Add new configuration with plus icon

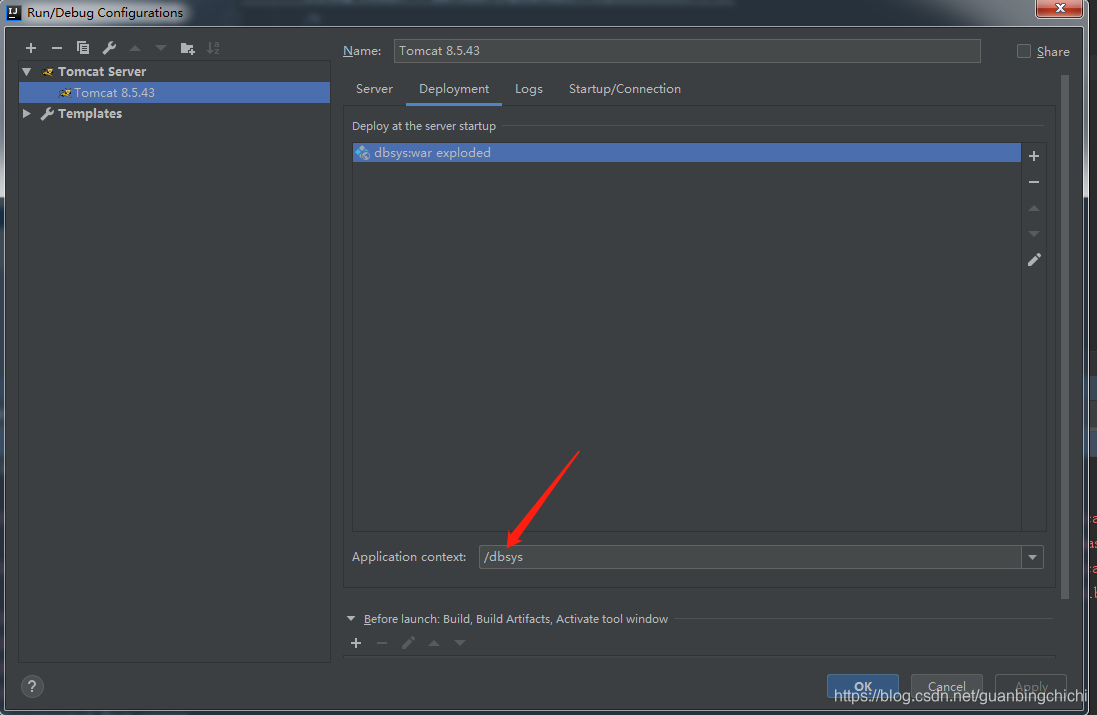click(31, 48)
